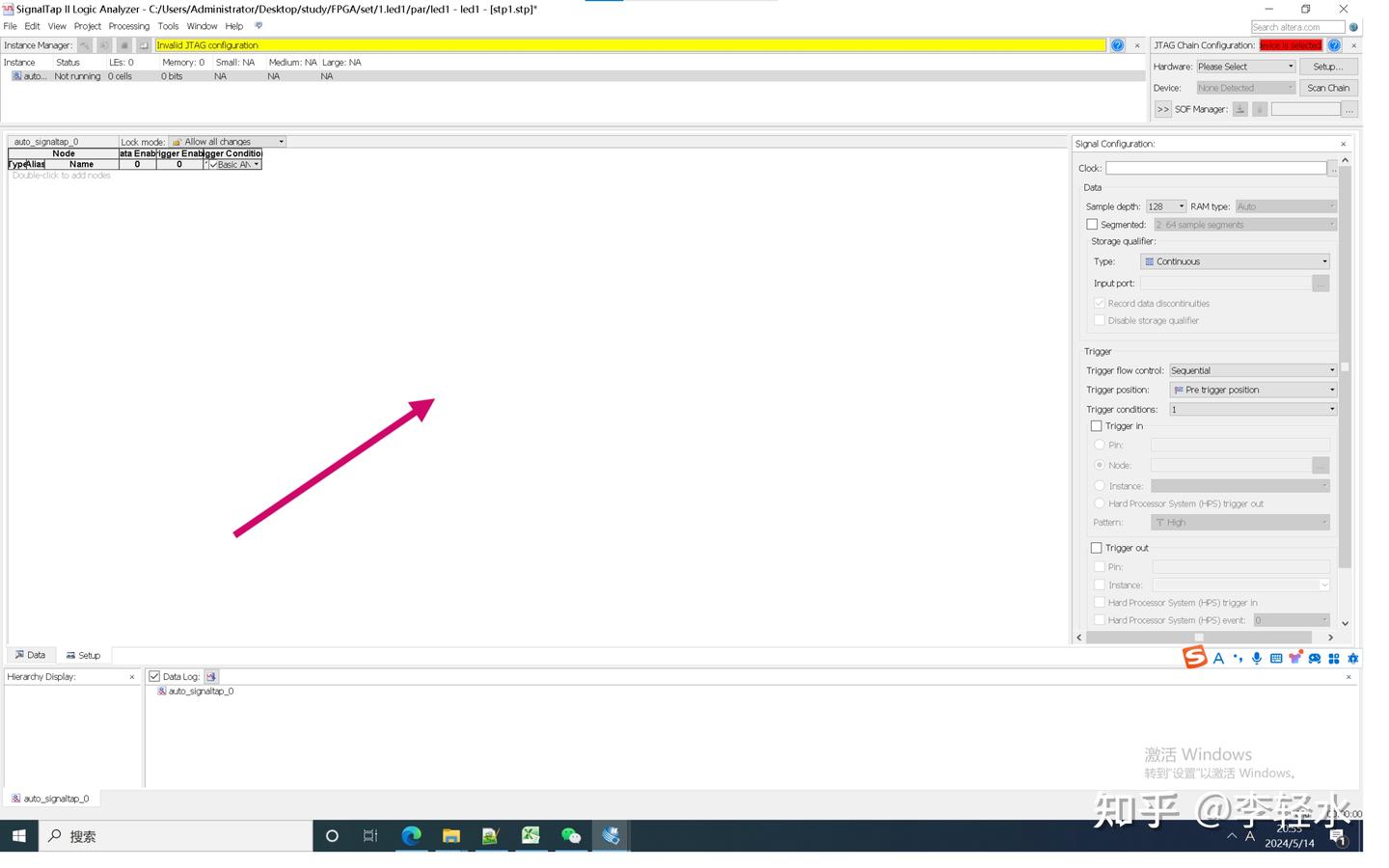The height and width of the screenshot is (868, 1389).
Task: Open the Lock mode dropdown
Action: 228,142
